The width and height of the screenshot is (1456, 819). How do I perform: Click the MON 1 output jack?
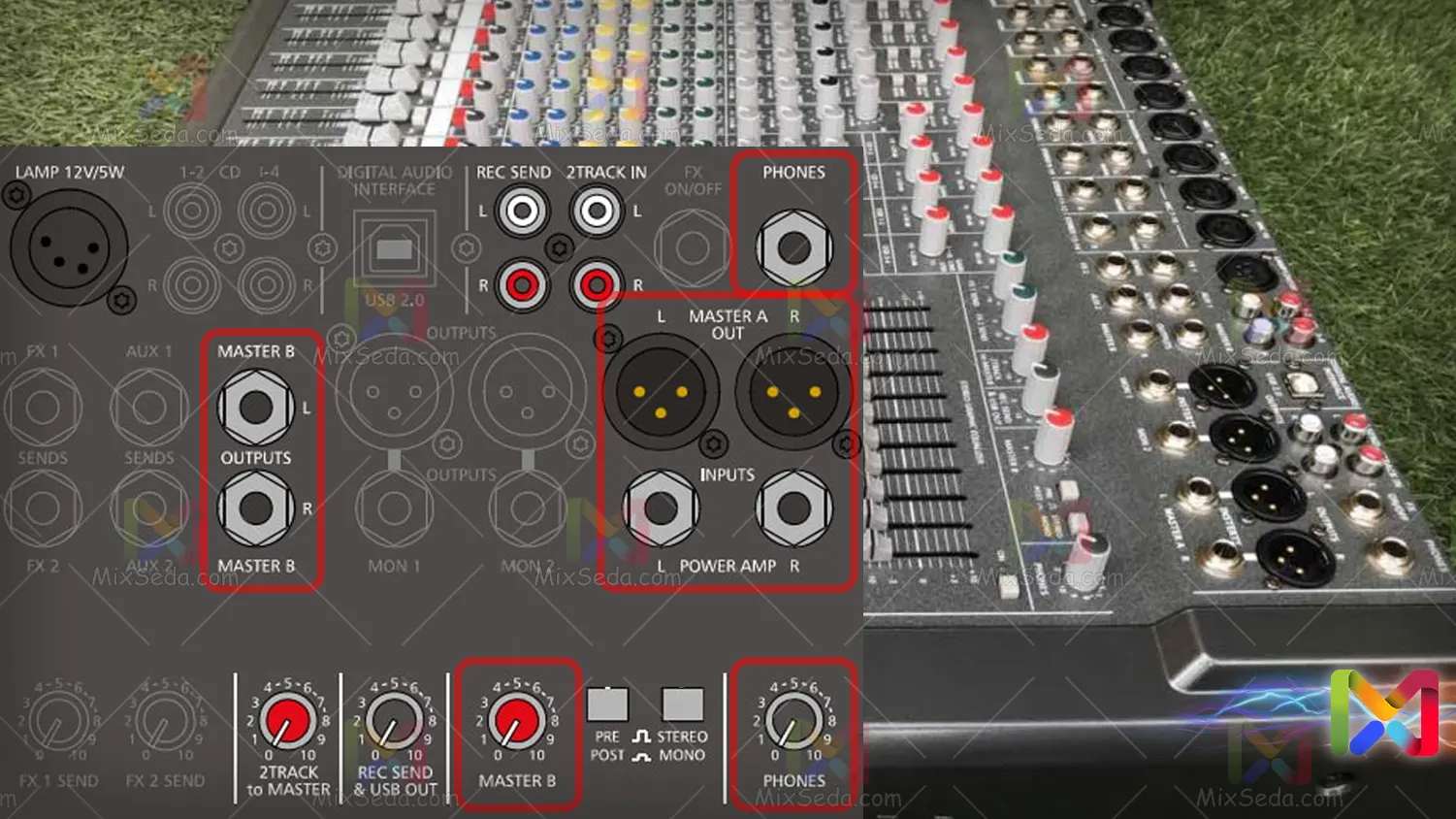(x=393, y=508)
